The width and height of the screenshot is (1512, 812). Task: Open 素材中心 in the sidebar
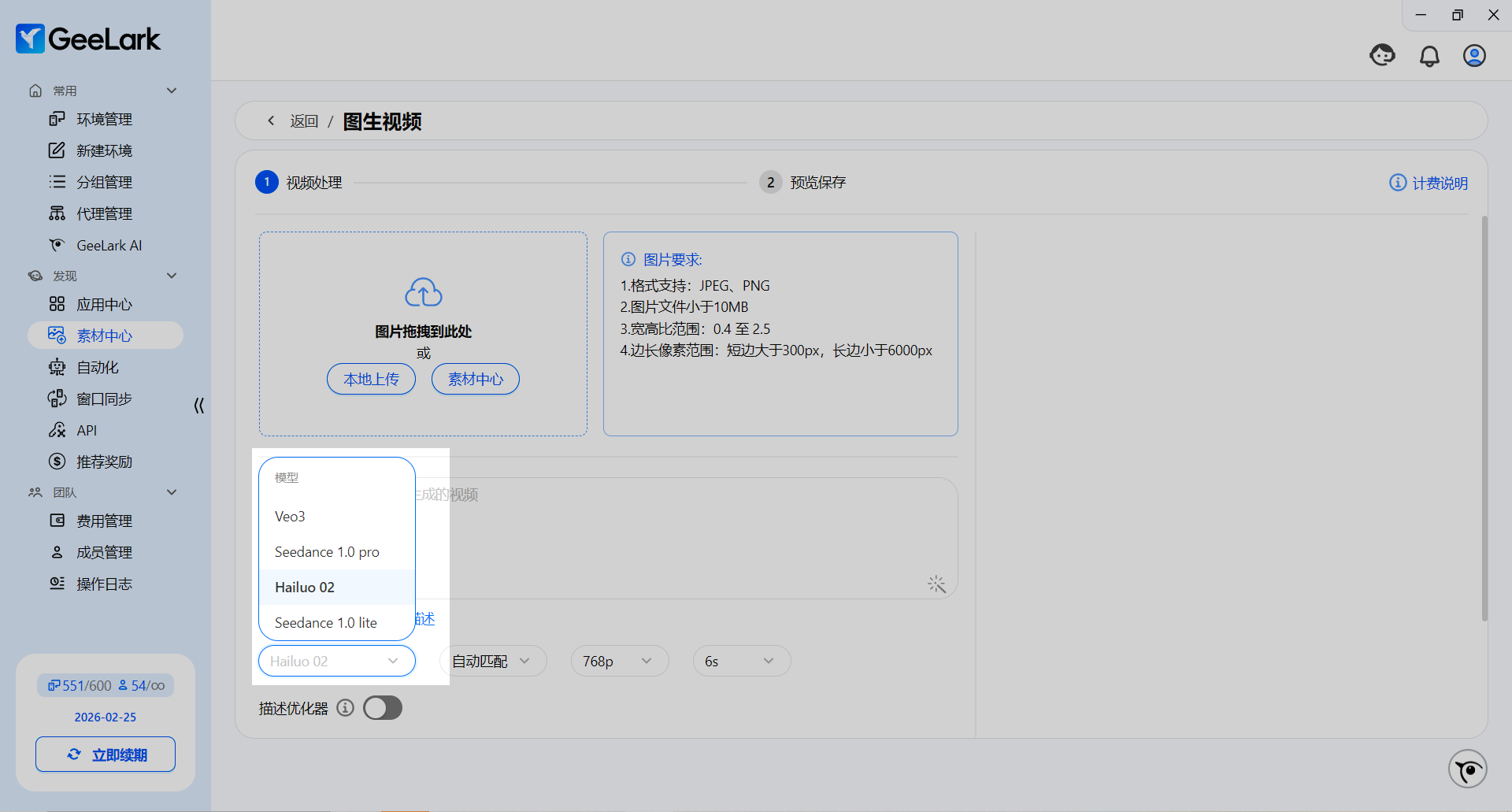106,336
